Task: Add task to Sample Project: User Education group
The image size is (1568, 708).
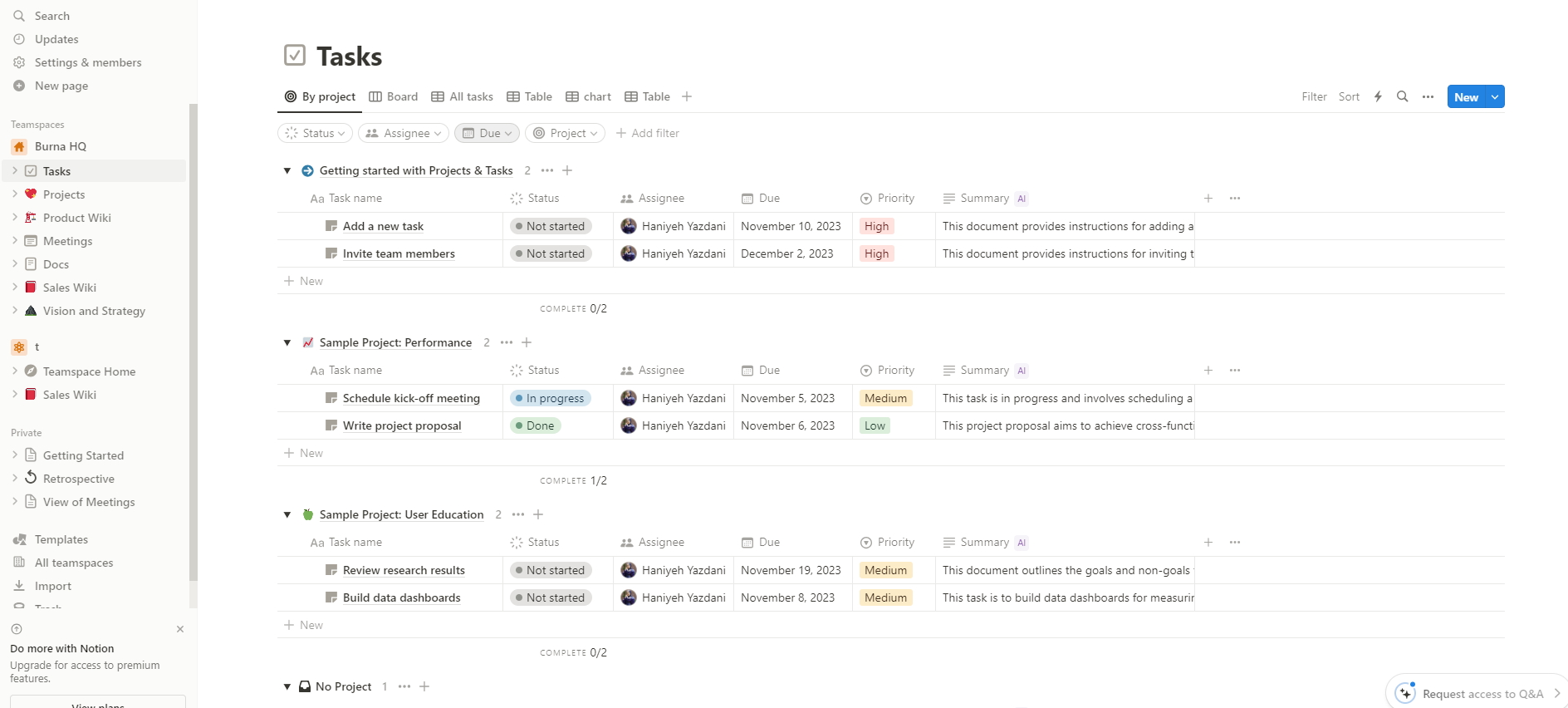Action: coord(538,514)
